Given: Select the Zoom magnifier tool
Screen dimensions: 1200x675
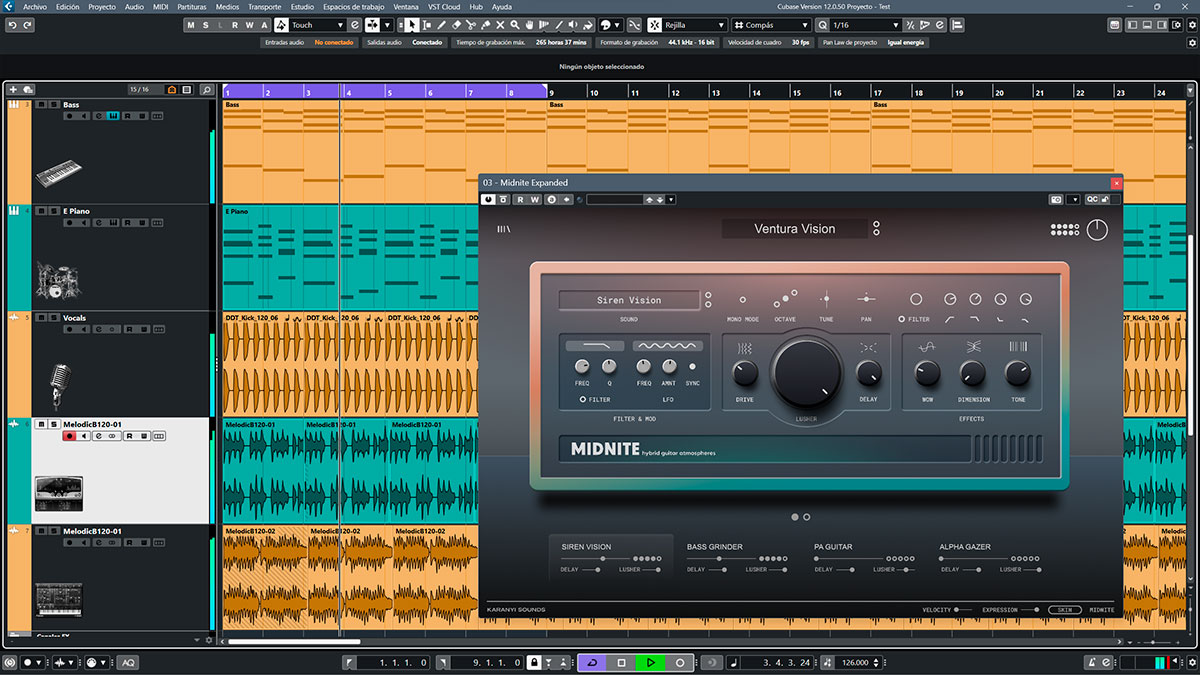Looking at the screenshot, I should [514, 25].
